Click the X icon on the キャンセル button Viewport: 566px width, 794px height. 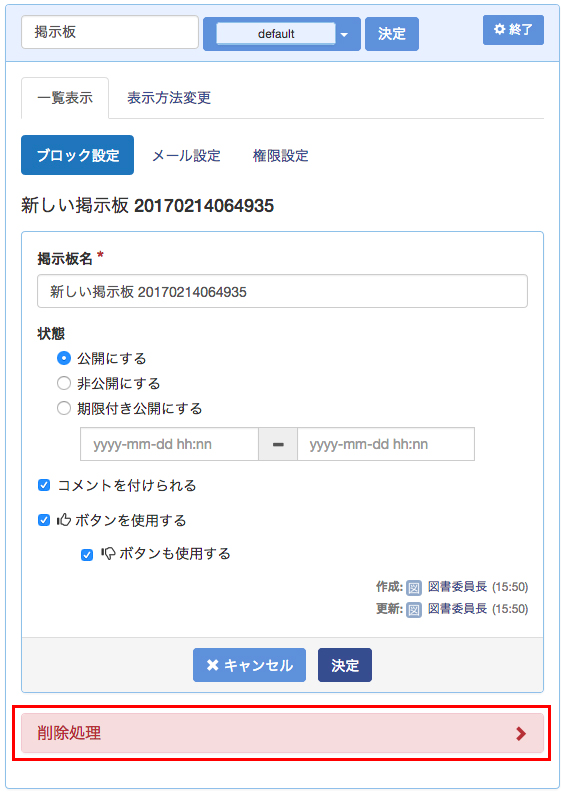pyautogui.click(x=213, y=665)
